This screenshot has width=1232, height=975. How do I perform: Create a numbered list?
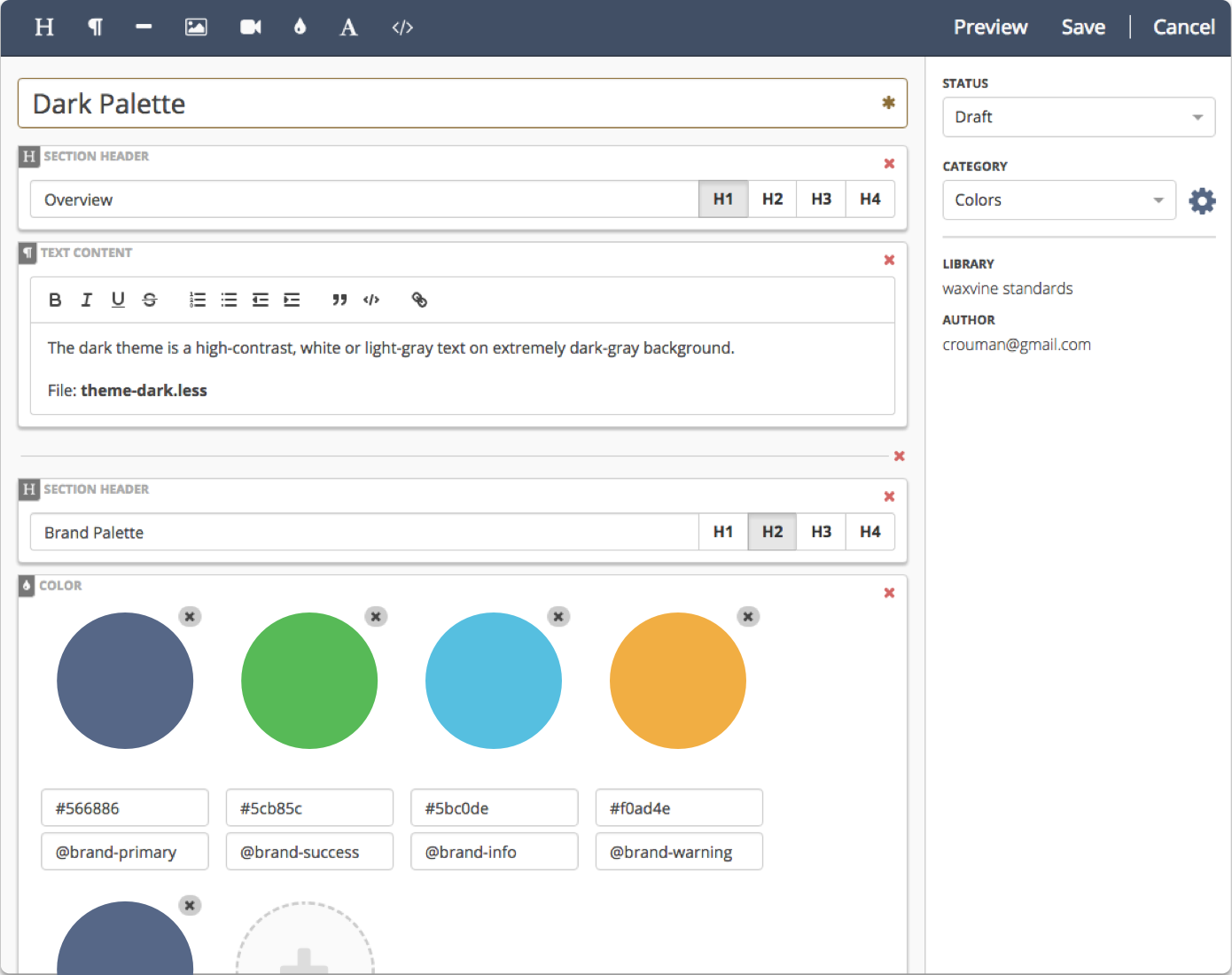[198, 300]
